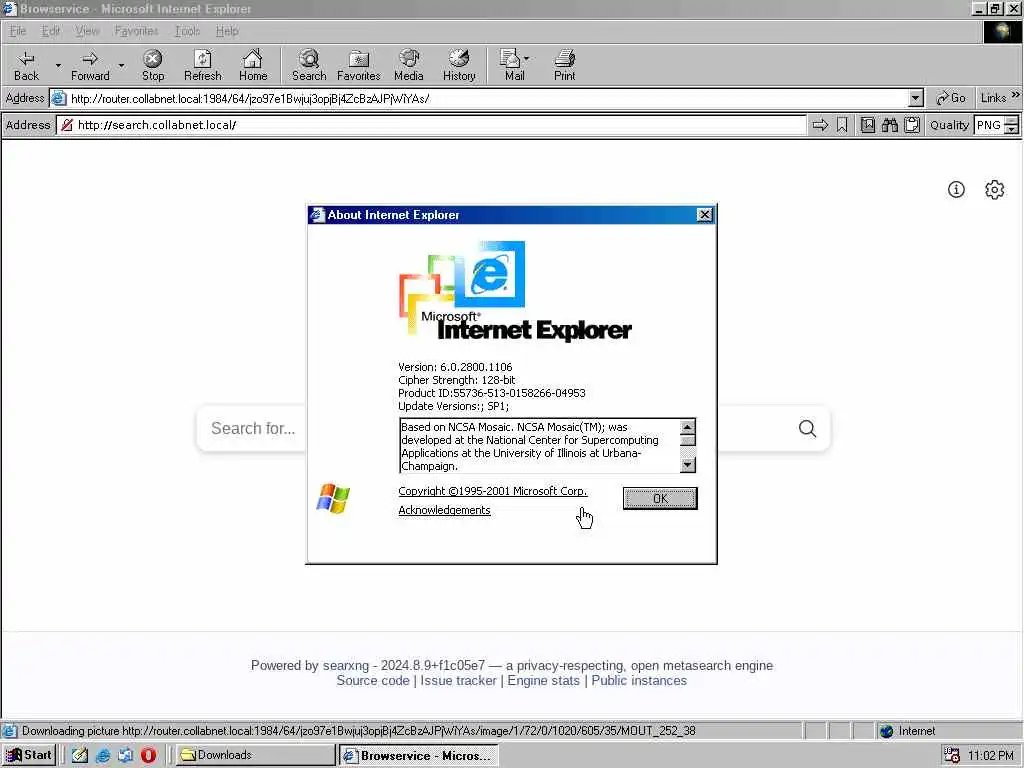This screenshot has width=1024, height=768.
Task: Open the Media toolbar button
Action: tap(409, 65)
